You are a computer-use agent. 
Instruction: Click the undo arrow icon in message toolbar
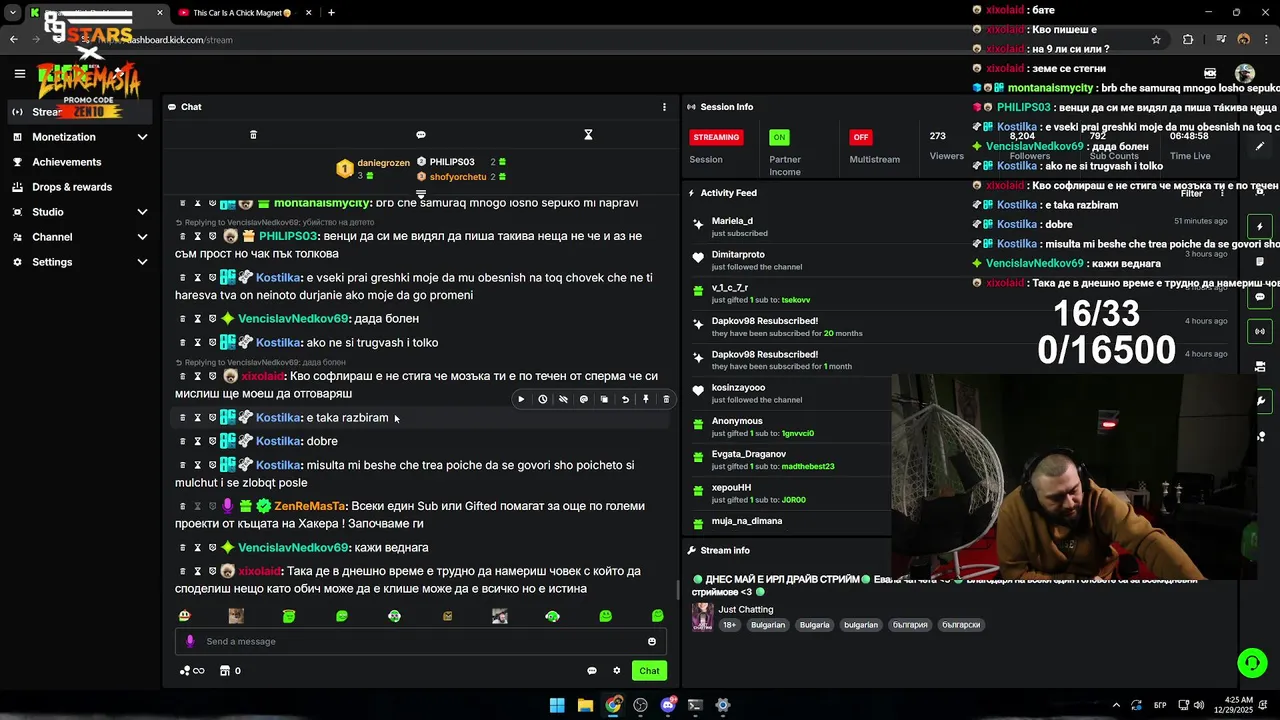click(625, 399)
